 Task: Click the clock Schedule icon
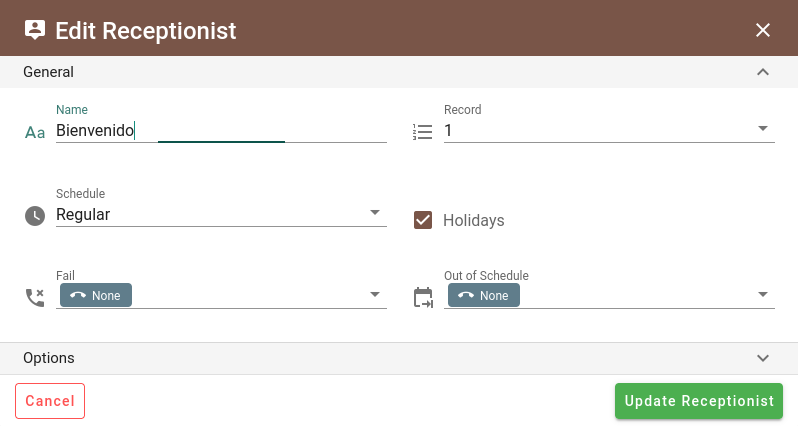pos(35,216)
